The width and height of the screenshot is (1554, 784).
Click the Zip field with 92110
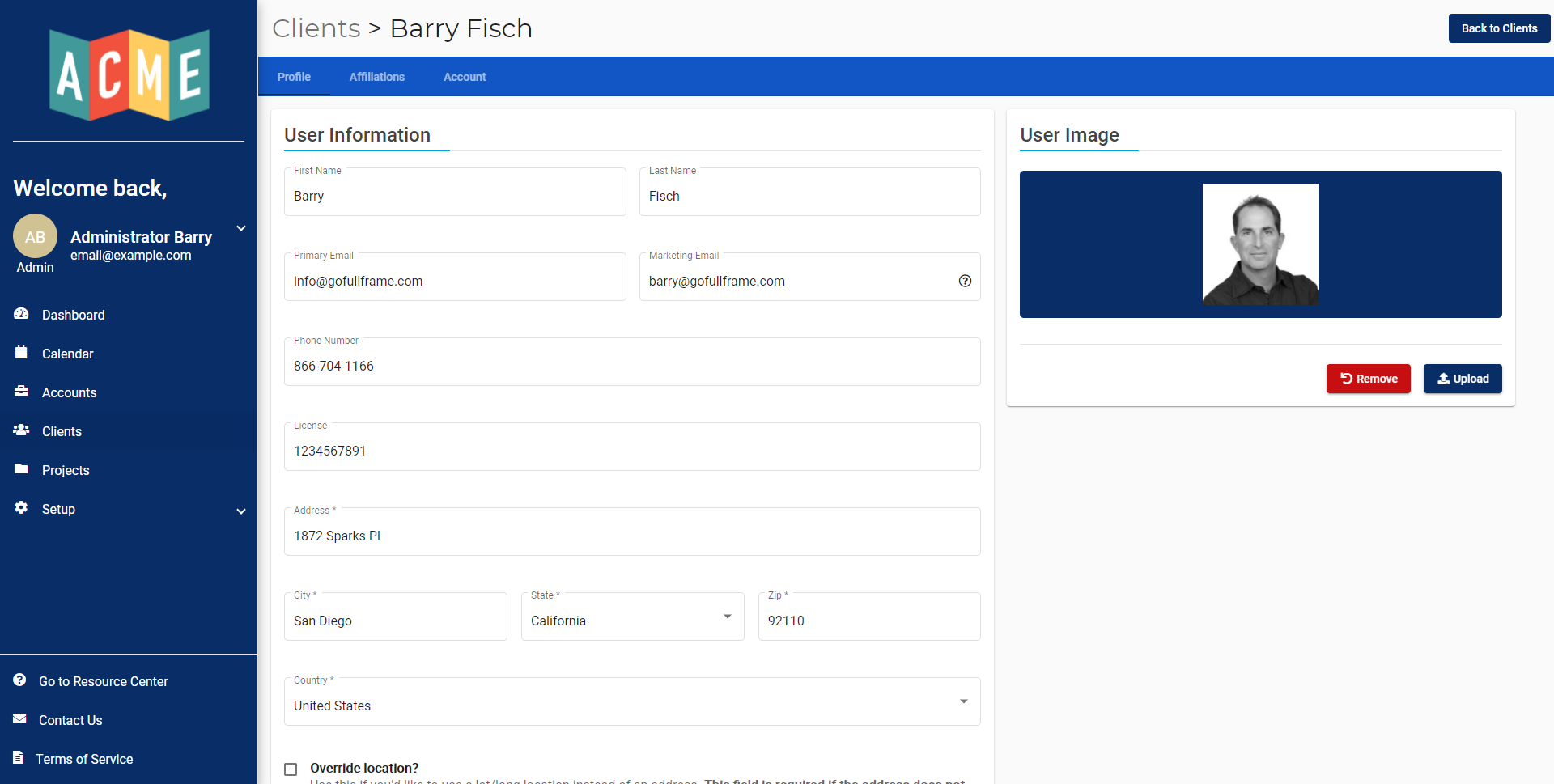pyautogui.click(x=869, y=617)
